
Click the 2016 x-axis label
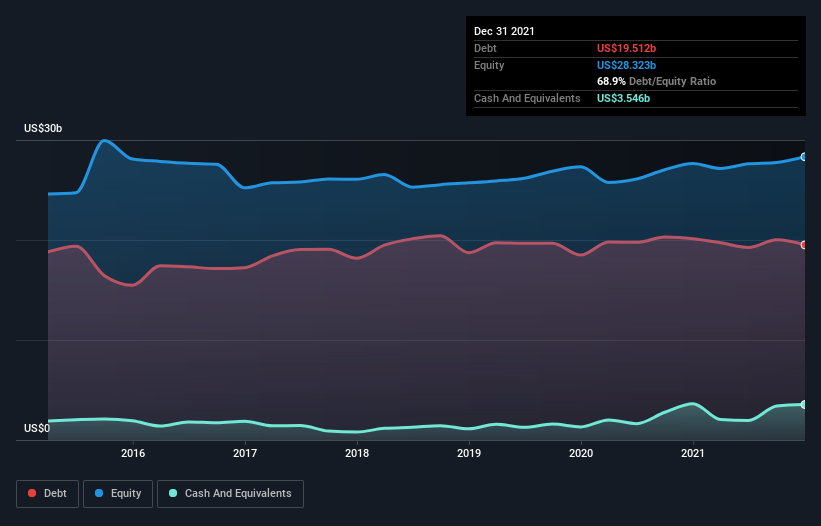tap(133, 453)
